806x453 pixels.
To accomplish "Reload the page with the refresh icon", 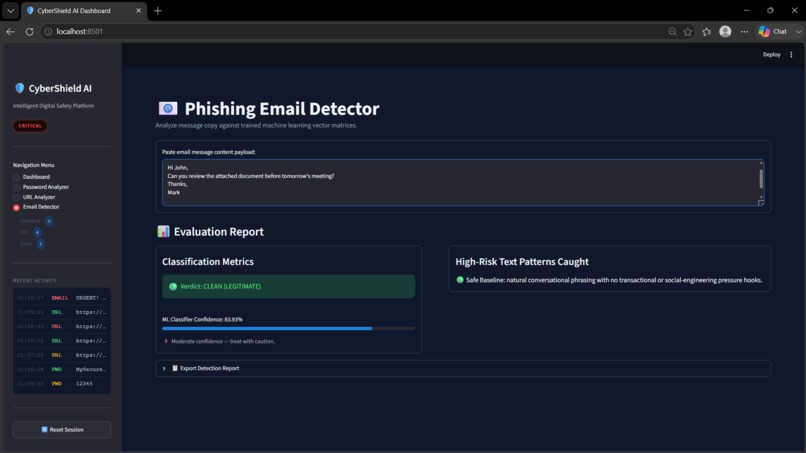I will tap(29, 31).
